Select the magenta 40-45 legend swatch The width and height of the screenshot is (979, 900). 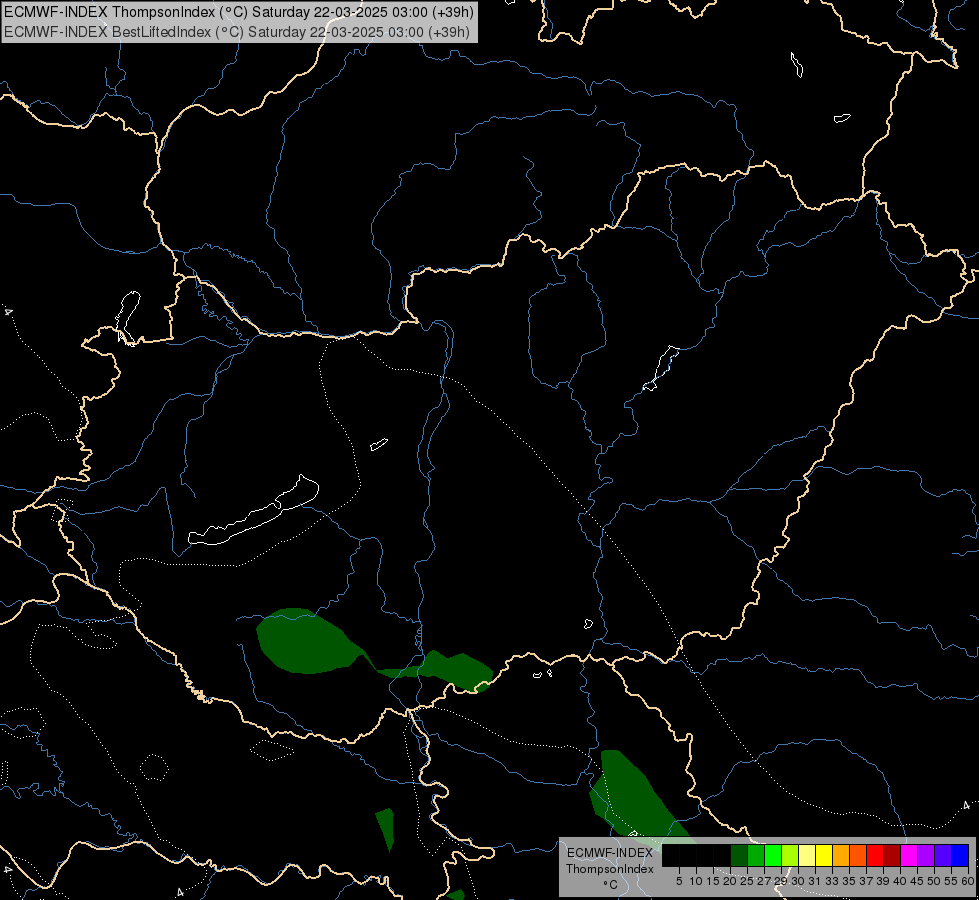tap(909, 856)
